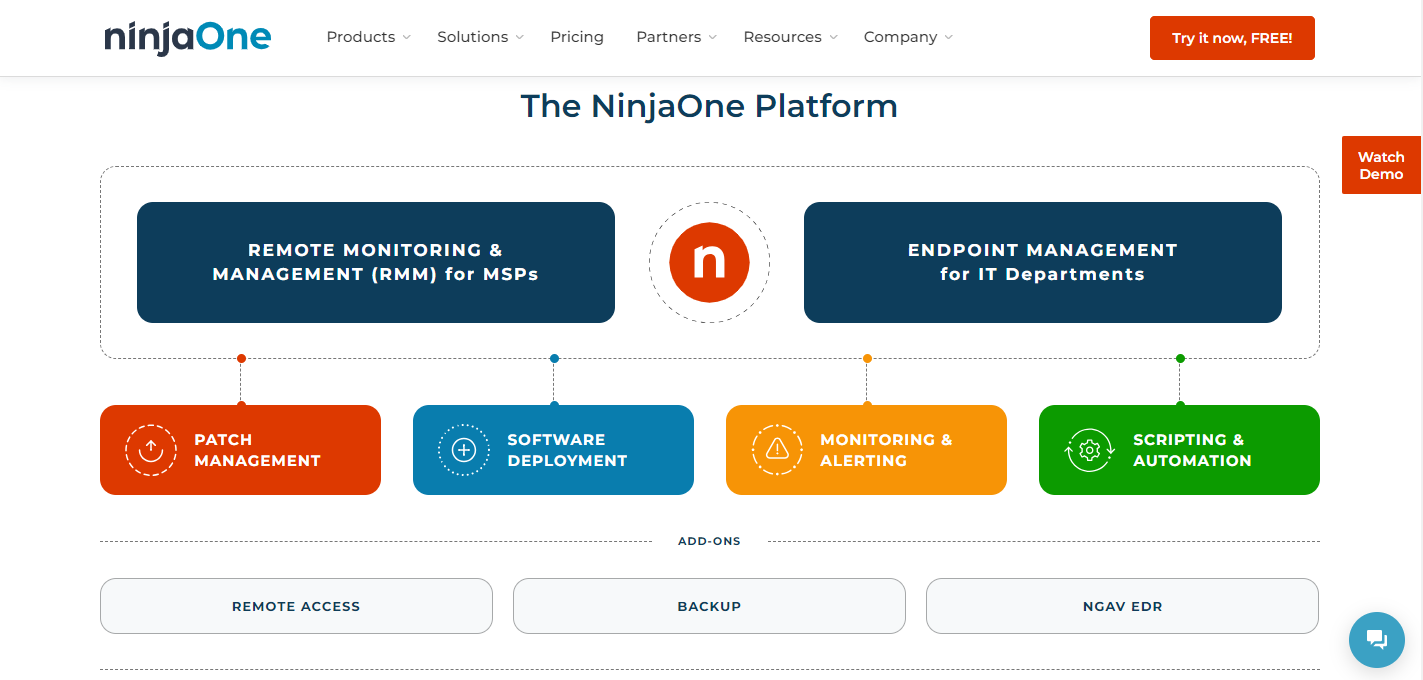Open the Resources menu
Image resolution: width=1423 pixels, height=680 pixels.
coord(783,37)
